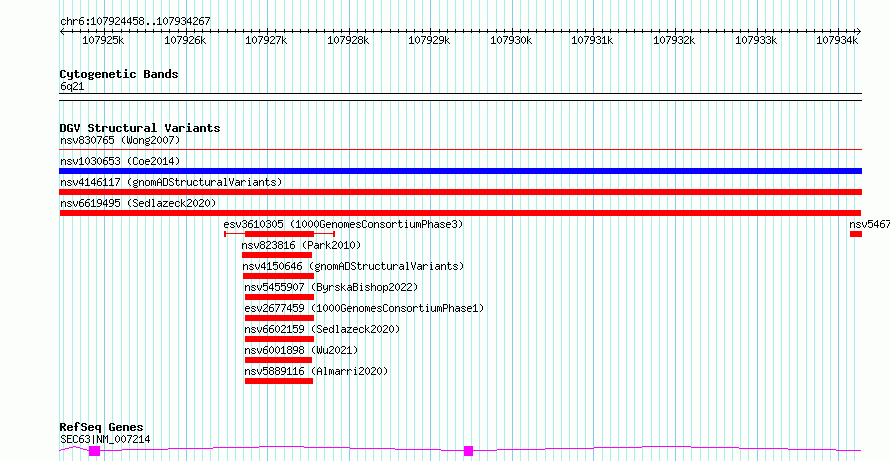The width and height of the screenshot is (890, 461).
Task: Click the second magenta SEC63 exon box
Action: point(468,451)
